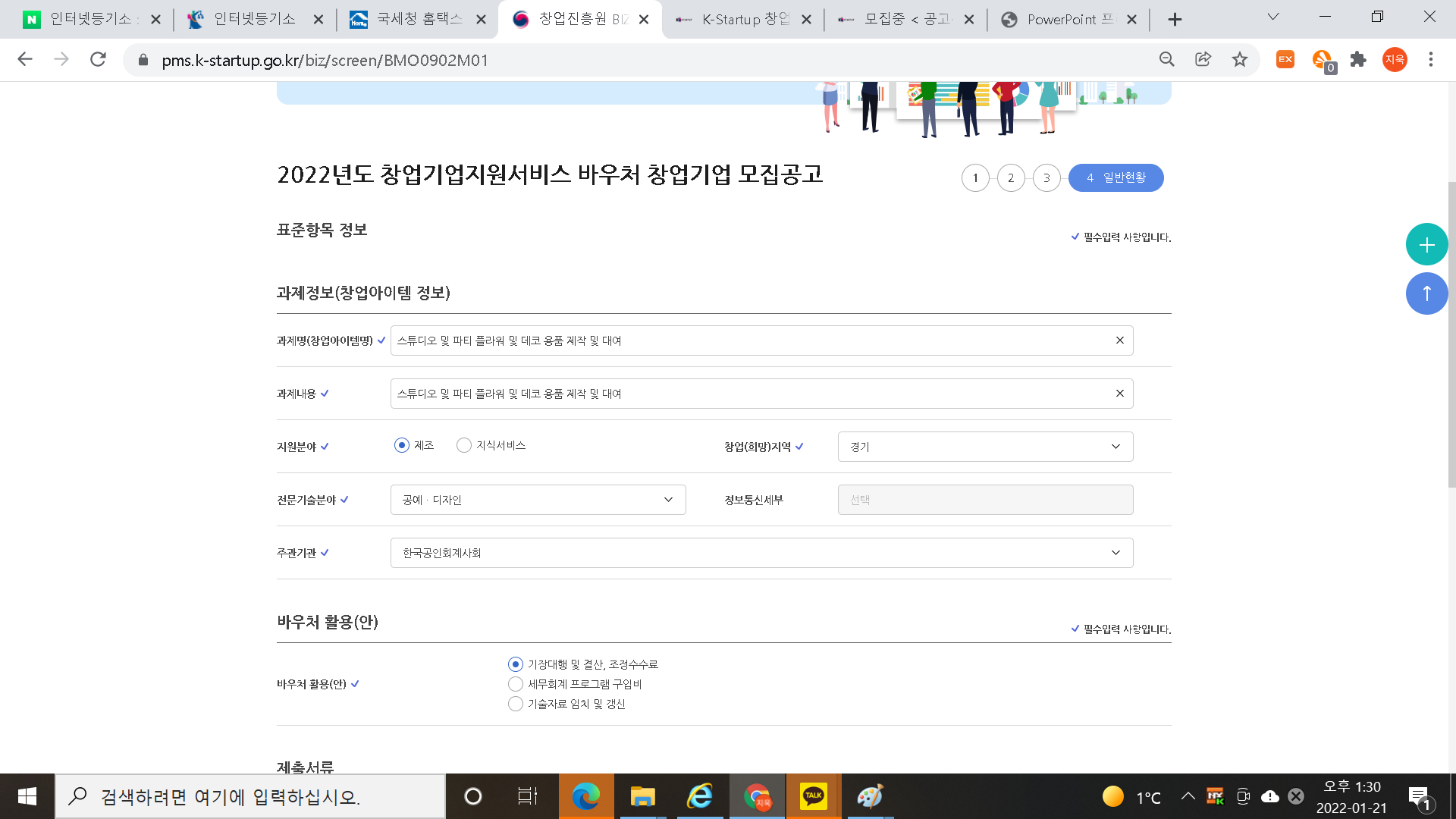
Task: Open Chrome profile avatar
Action: (x=1395, y=59)
